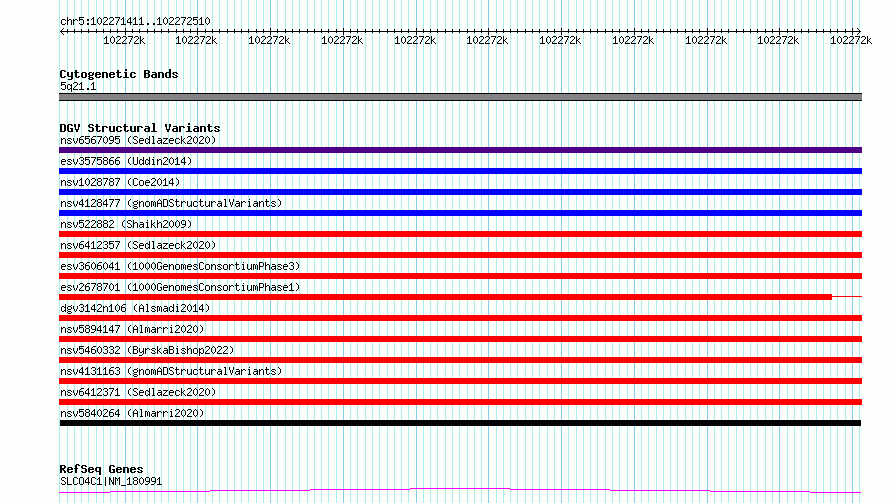Click dgv3142n106 (Alsmadi2014) label
Image resolution: width=890 pixels, height=503 pixels.
[x=135, y=308]
